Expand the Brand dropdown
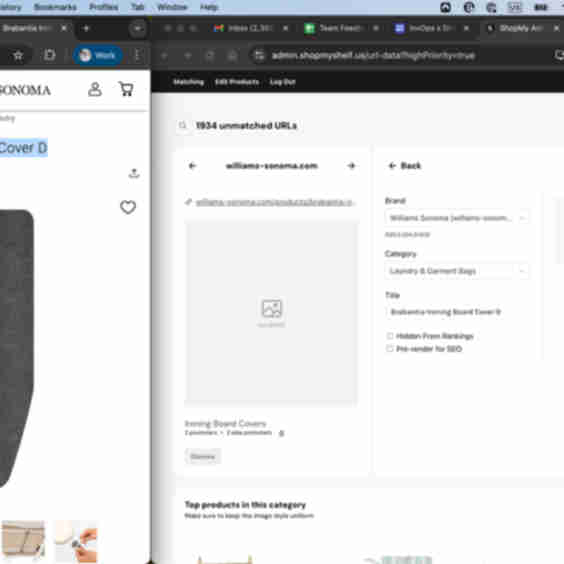This screenshot has width=564, height=564. (x=457, y=218)
